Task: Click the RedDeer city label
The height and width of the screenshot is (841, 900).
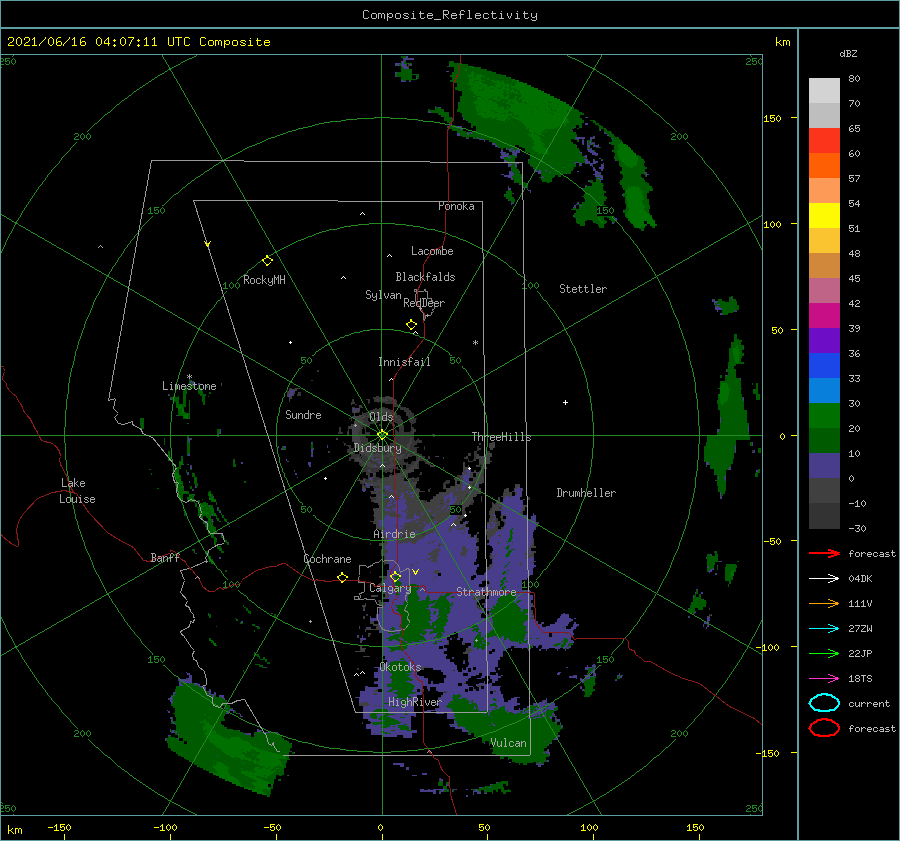Action: pos(424,303)
